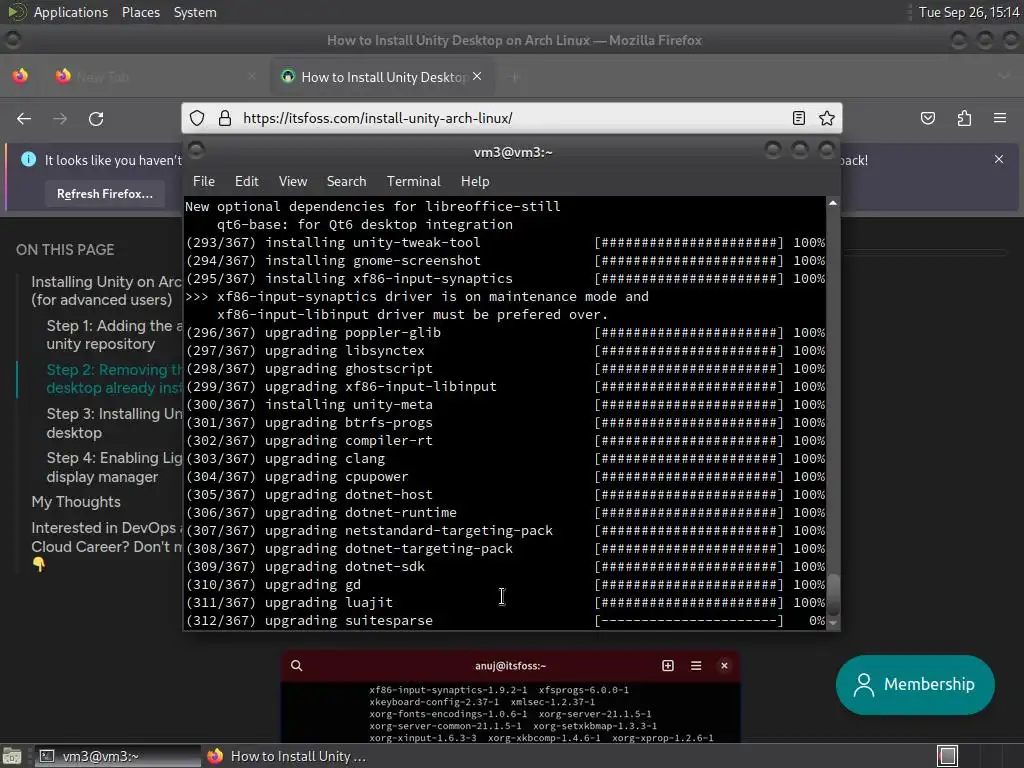Reload the page in Firefox
This screenshot has height=768, width=1024.
(x=96, y=119)
